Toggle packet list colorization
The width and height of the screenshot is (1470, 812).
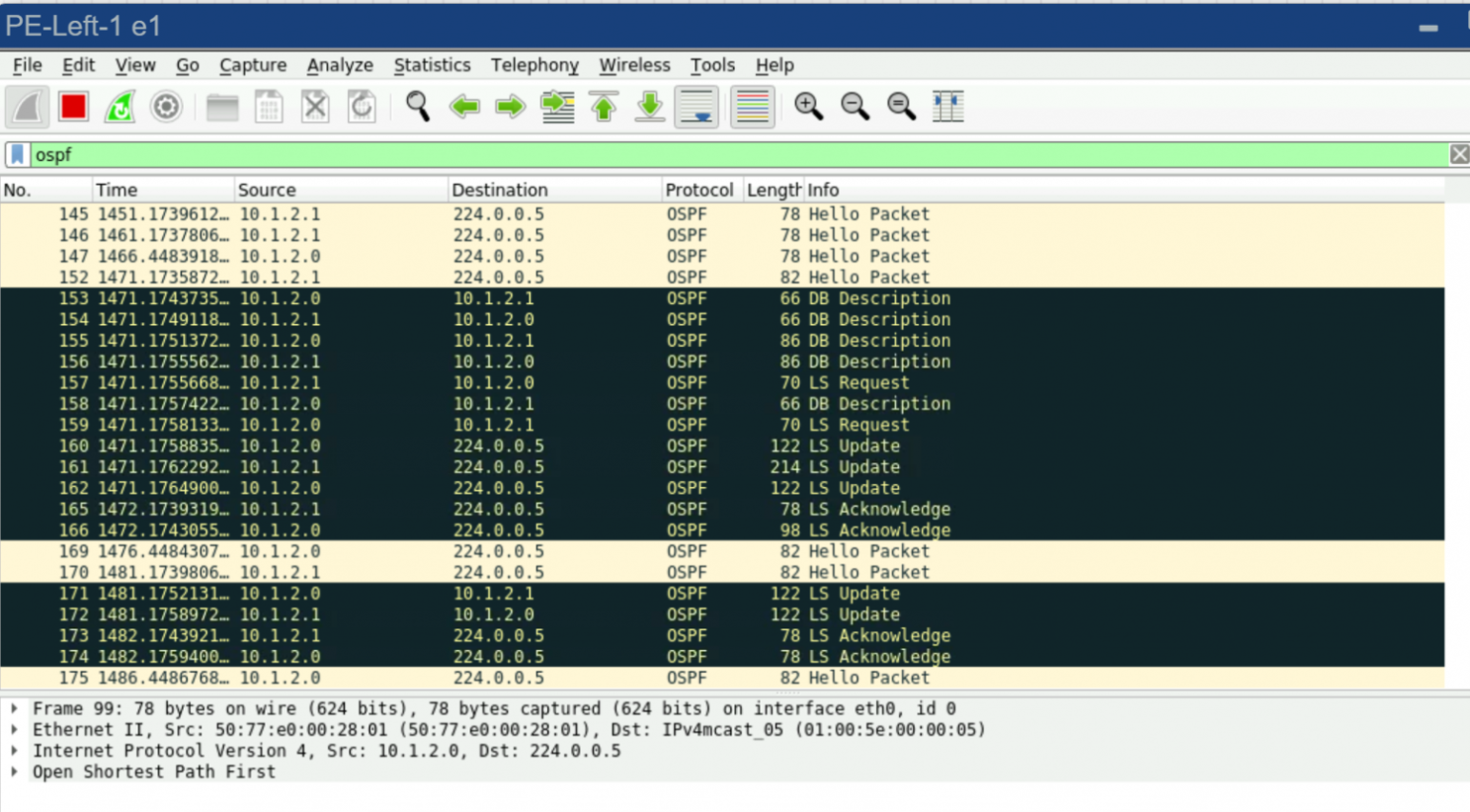pyautogui.click(x=752, y=107)
